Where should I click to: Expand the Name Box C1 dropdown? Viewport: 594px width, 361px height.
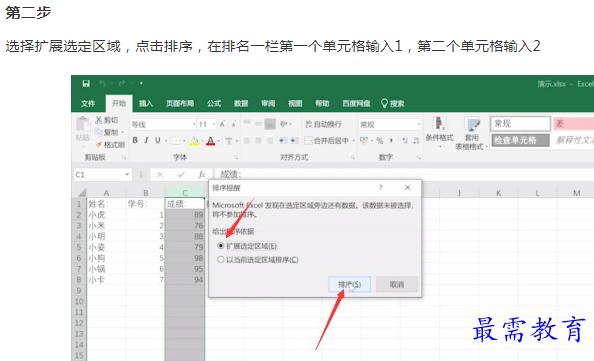[x=127, y=175]
